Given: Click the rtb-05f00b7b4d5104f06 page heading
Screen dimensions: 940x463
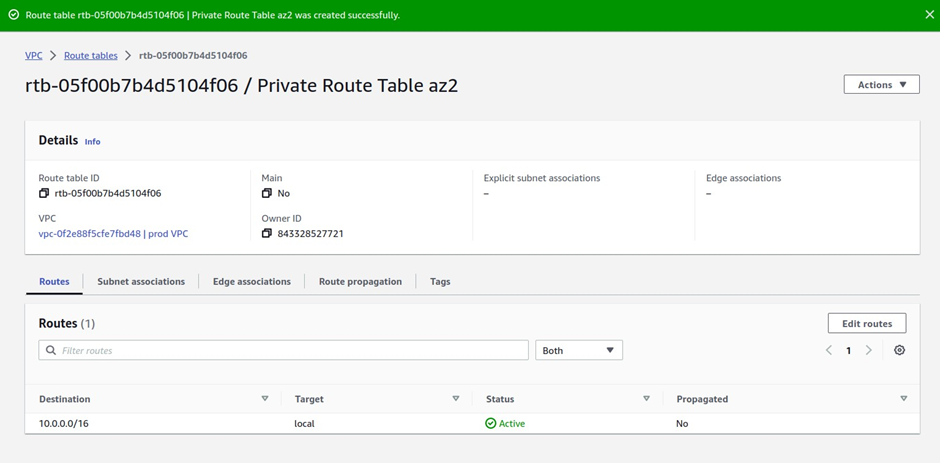Looking at the screenshot, I should click(242, 85).
